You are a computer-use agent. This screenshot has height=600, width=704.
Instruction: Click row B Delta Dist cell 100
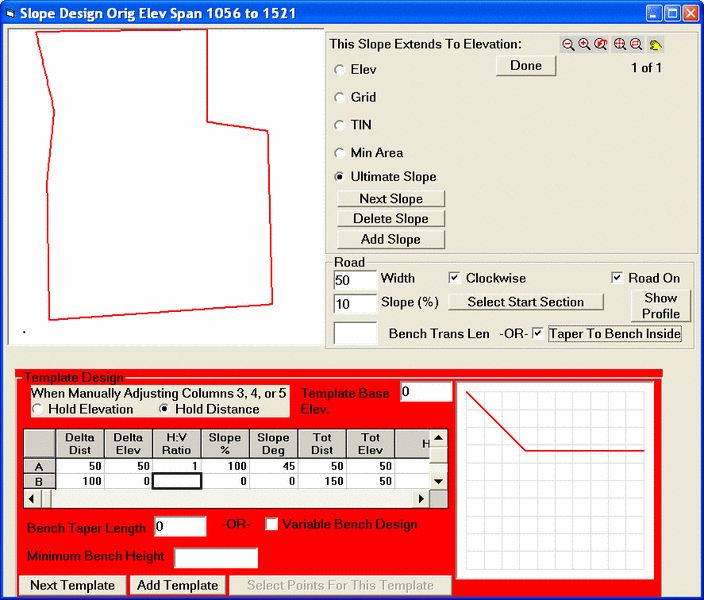pyautogui.click(x=80, y=481)
